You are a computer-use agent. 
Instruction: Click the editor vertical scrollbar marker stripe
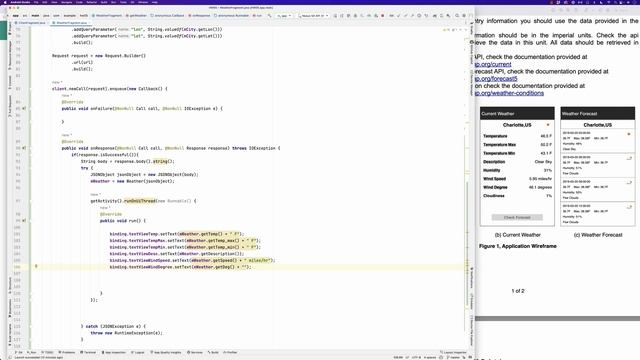467,188
